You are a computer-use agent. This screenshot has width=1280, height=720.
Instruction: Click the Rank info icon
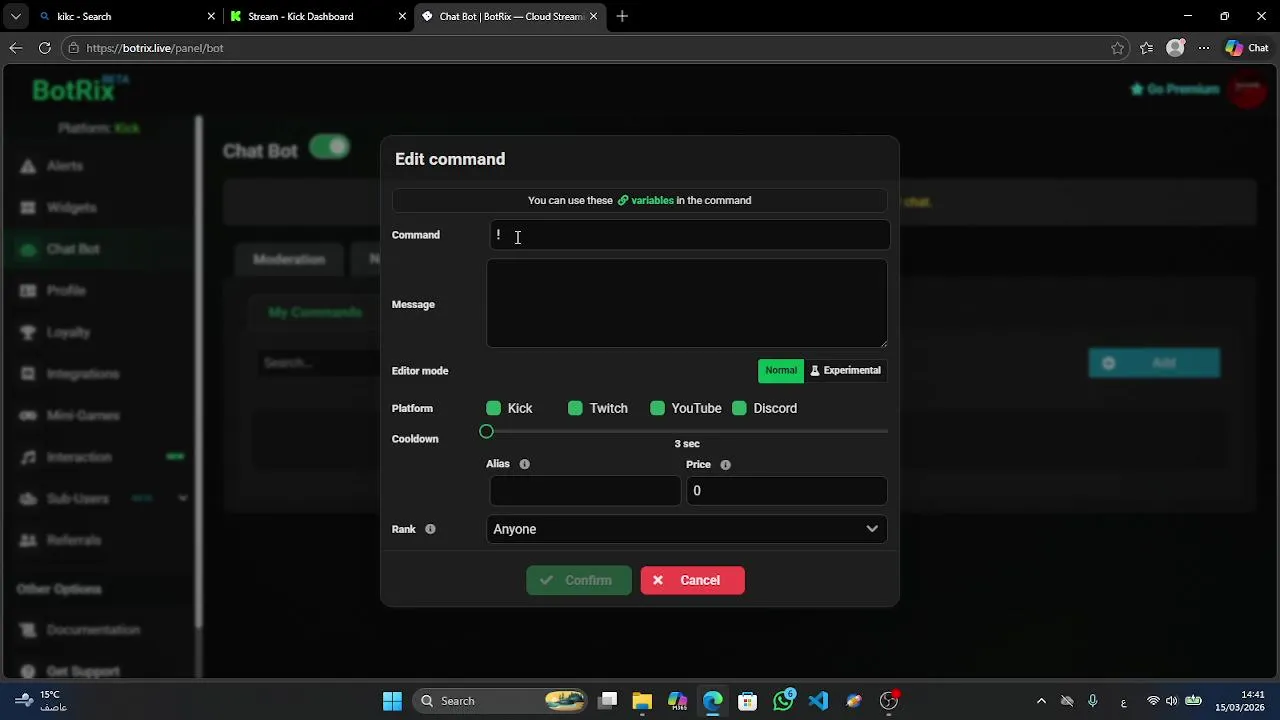(x=430, y=529)
